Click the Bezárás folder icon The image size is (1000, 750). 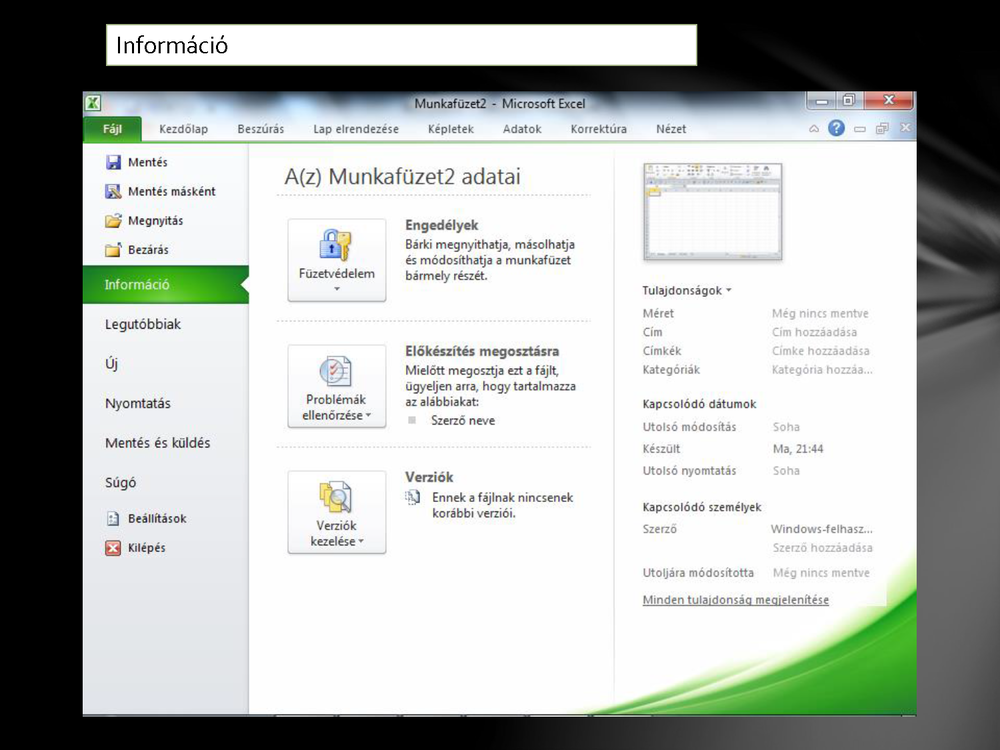click(x=114, y=249)
